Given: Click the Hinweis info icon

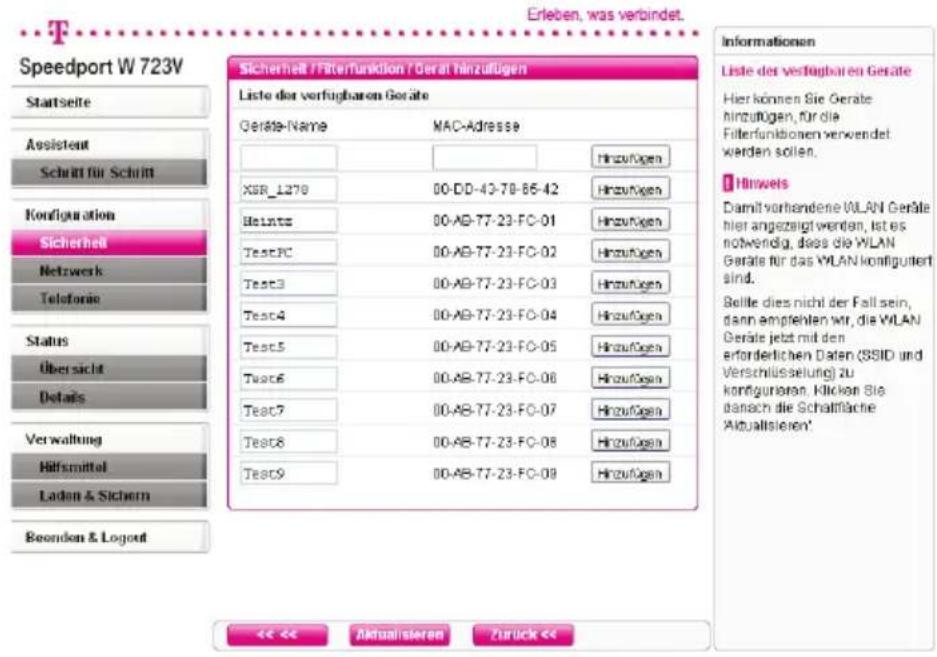Looking at the screenshot, I should 727,183.
